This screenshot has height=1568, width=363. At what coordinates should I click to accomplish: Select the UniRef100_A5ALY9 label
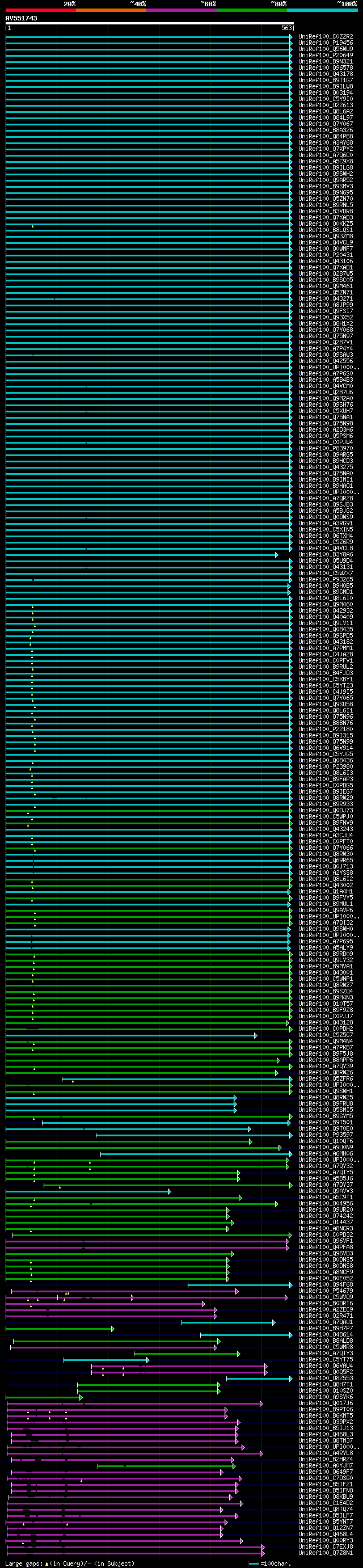pos(326,947)
